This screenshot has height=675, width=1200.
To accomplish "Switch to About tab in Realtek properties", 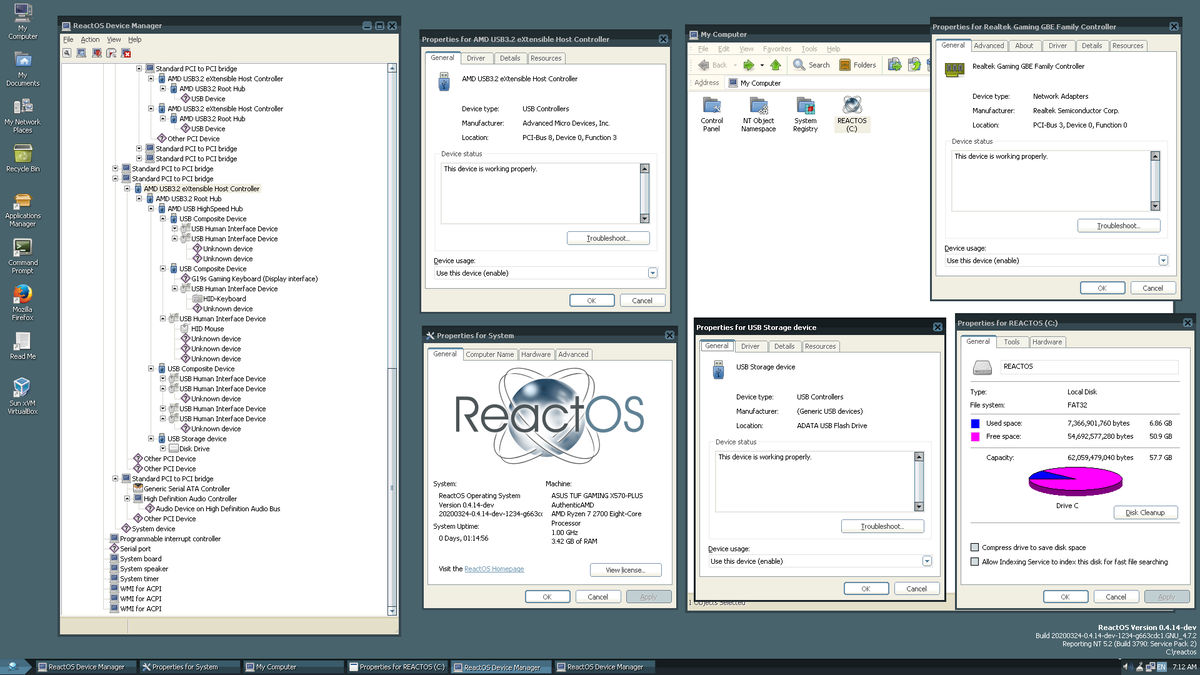I will click(x=1024, y=45).
